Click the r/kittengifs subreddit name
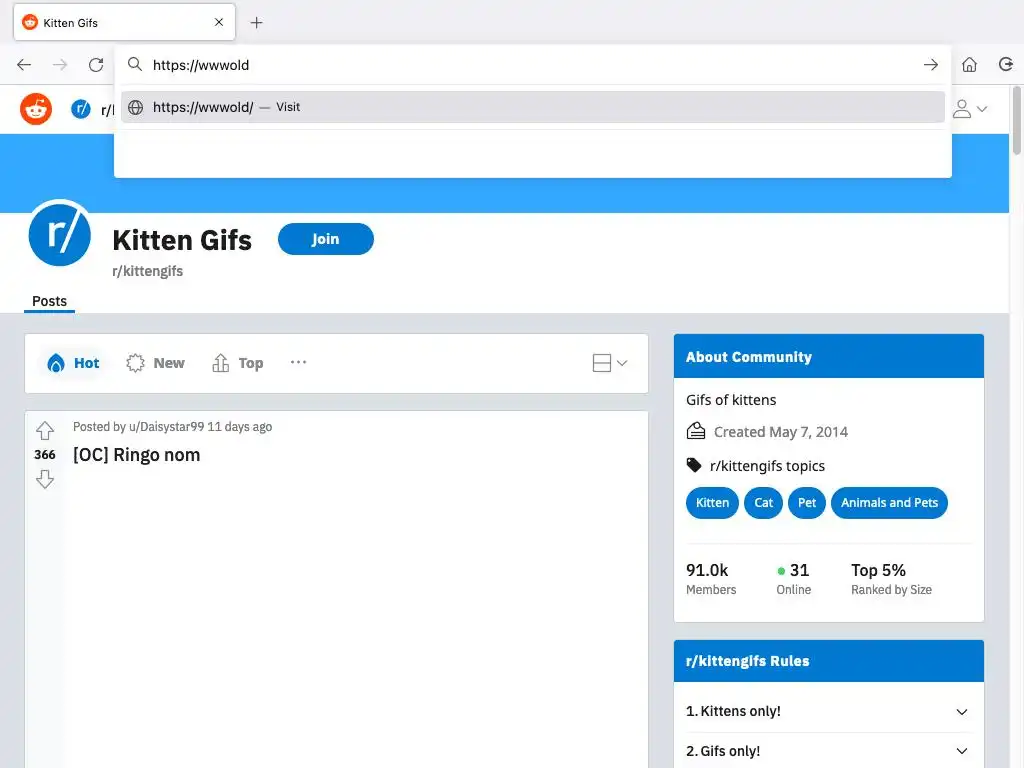The width and height of the screenshot is (1024, 768). (x=148, y=271)
